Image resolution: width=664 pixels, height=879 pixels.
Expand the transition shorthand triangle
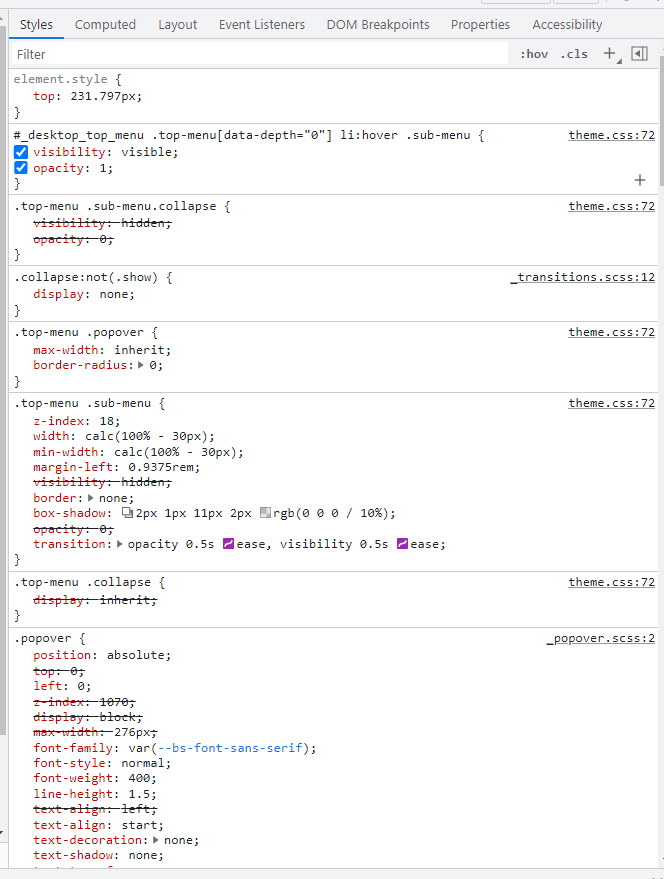119,544
